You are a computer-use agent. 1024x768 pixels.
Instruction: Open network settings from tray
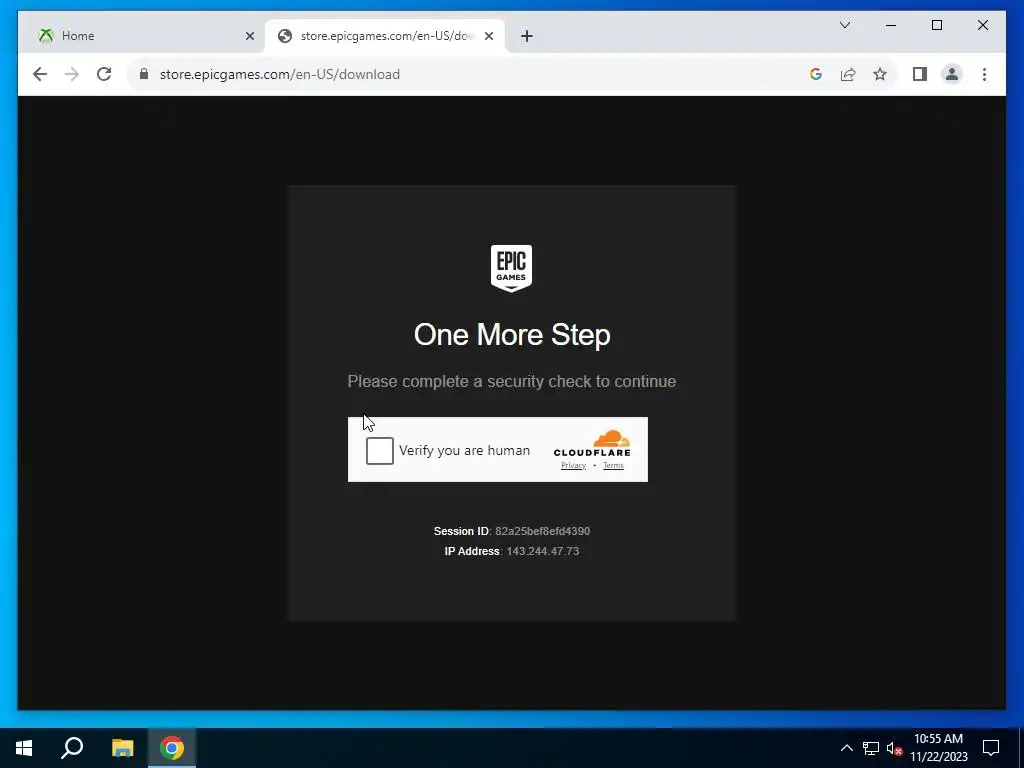pyautogui.click(x=871, y=748)
